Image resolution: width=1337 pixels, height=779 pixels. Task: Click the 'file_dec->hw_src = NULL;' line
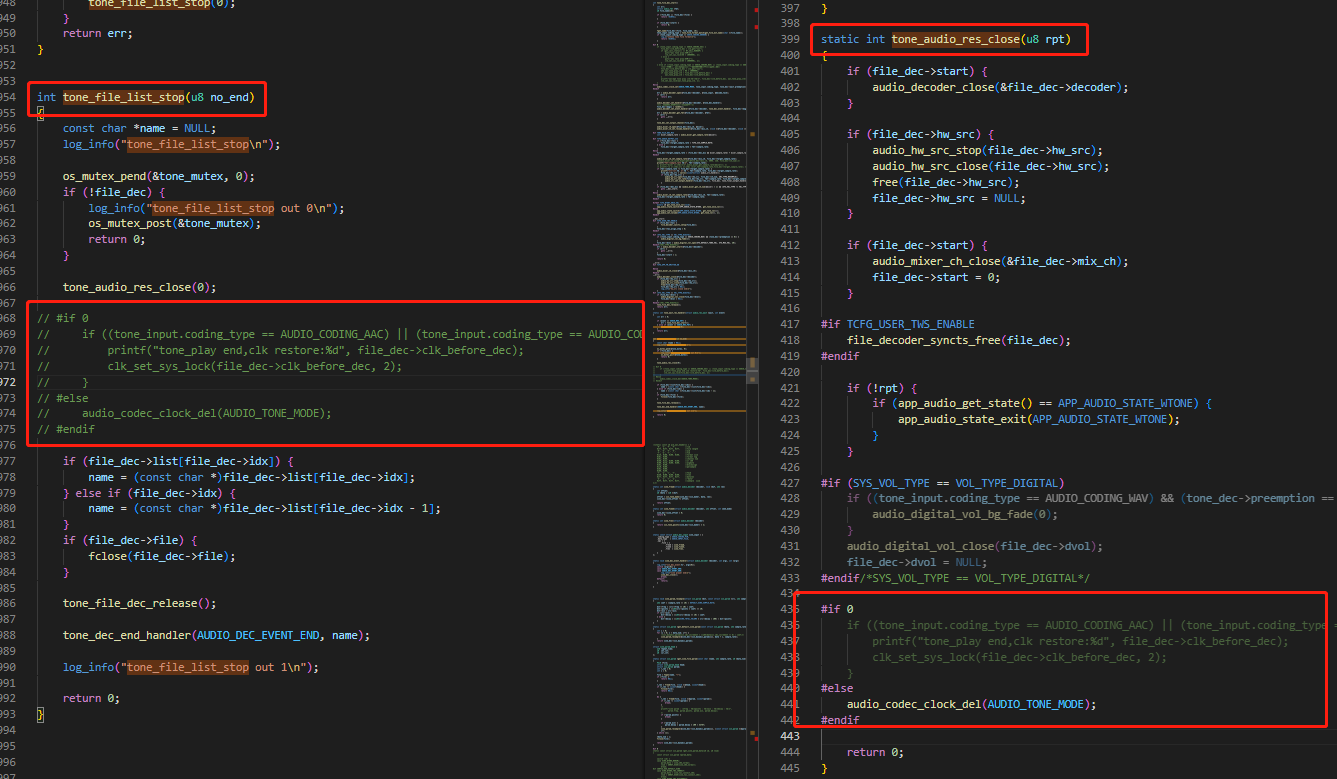tap(949, 198)
